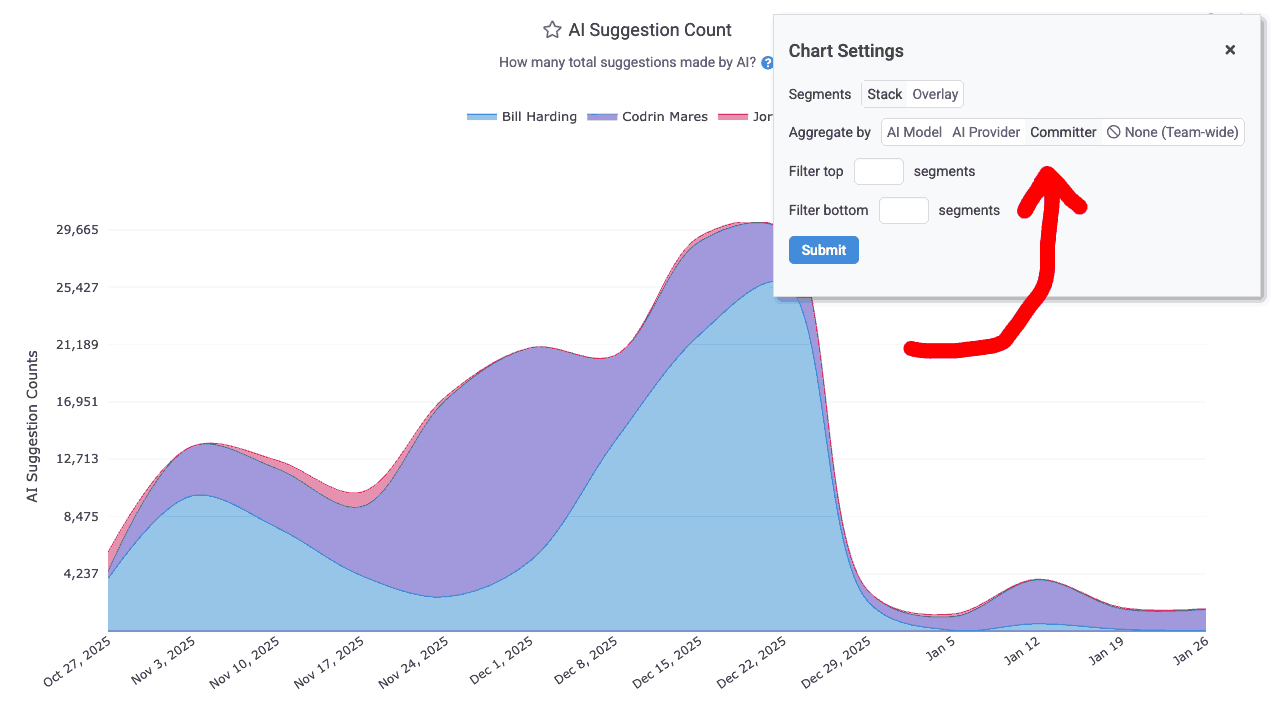Aggregate by AI Model
This screenshot has width=1276, height=720.
click(914, 132)
